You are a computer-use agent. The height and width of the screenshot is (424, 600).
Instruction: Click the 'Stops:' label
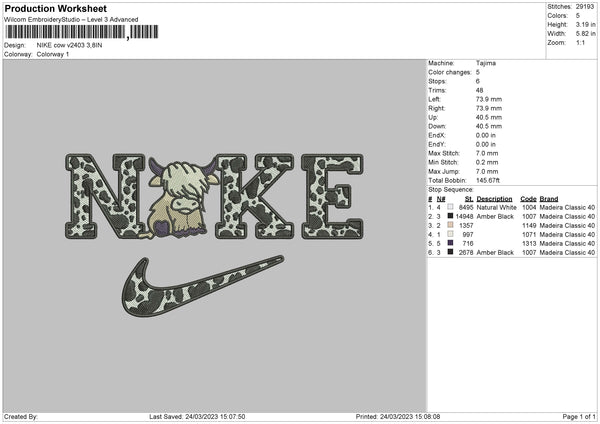coord(437,81)
